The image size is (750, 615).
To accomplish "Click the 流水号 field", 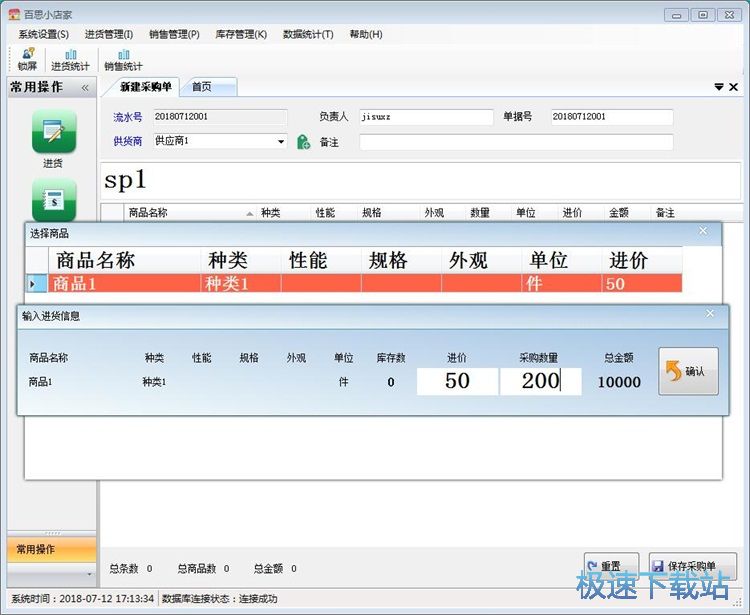I will click(221, 117).
